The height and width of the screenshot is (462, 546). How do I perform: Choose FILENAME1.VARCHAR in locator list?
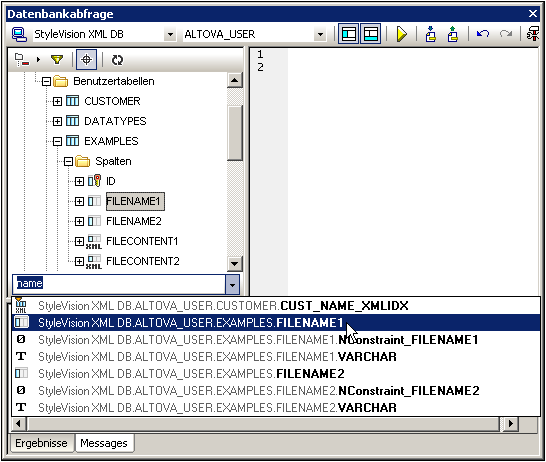coord(276,357)
